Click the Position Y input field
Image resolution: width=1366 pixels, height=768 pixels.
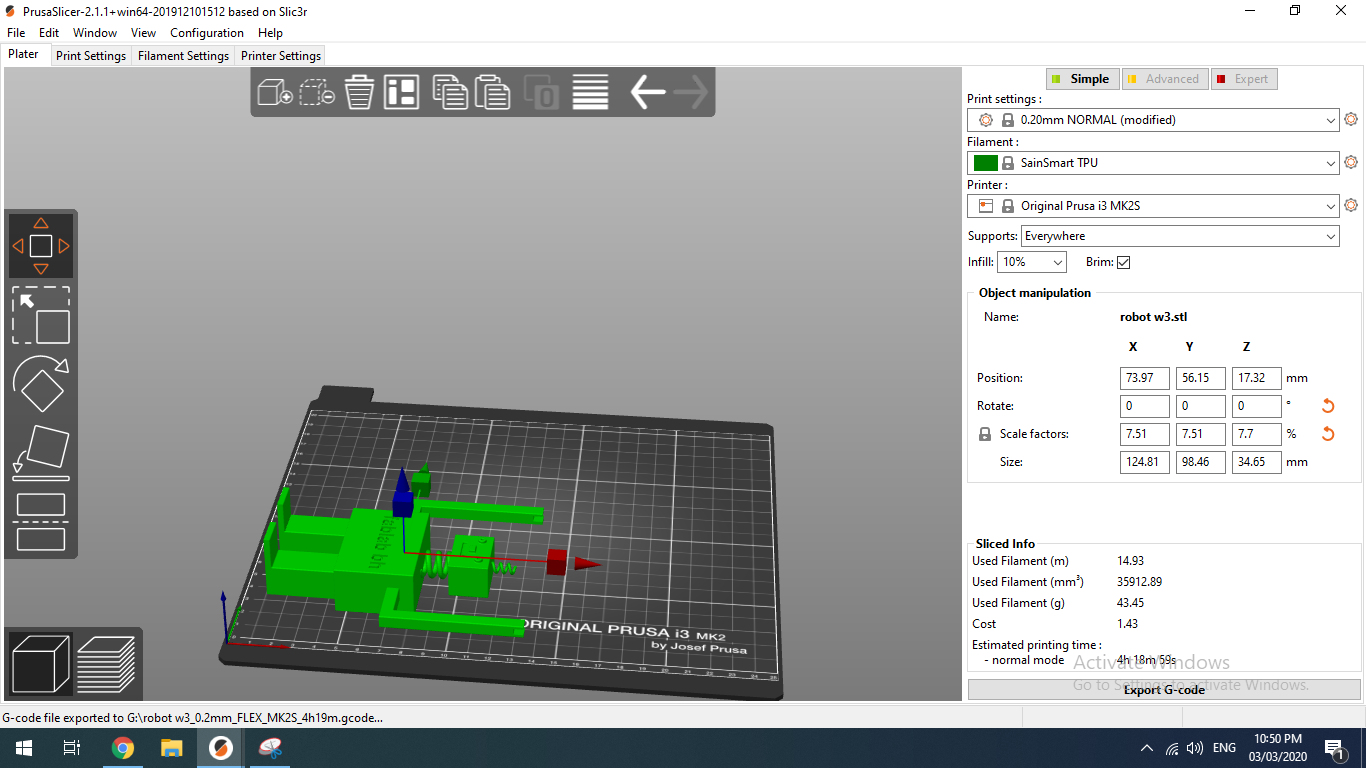pos(1201,378)
